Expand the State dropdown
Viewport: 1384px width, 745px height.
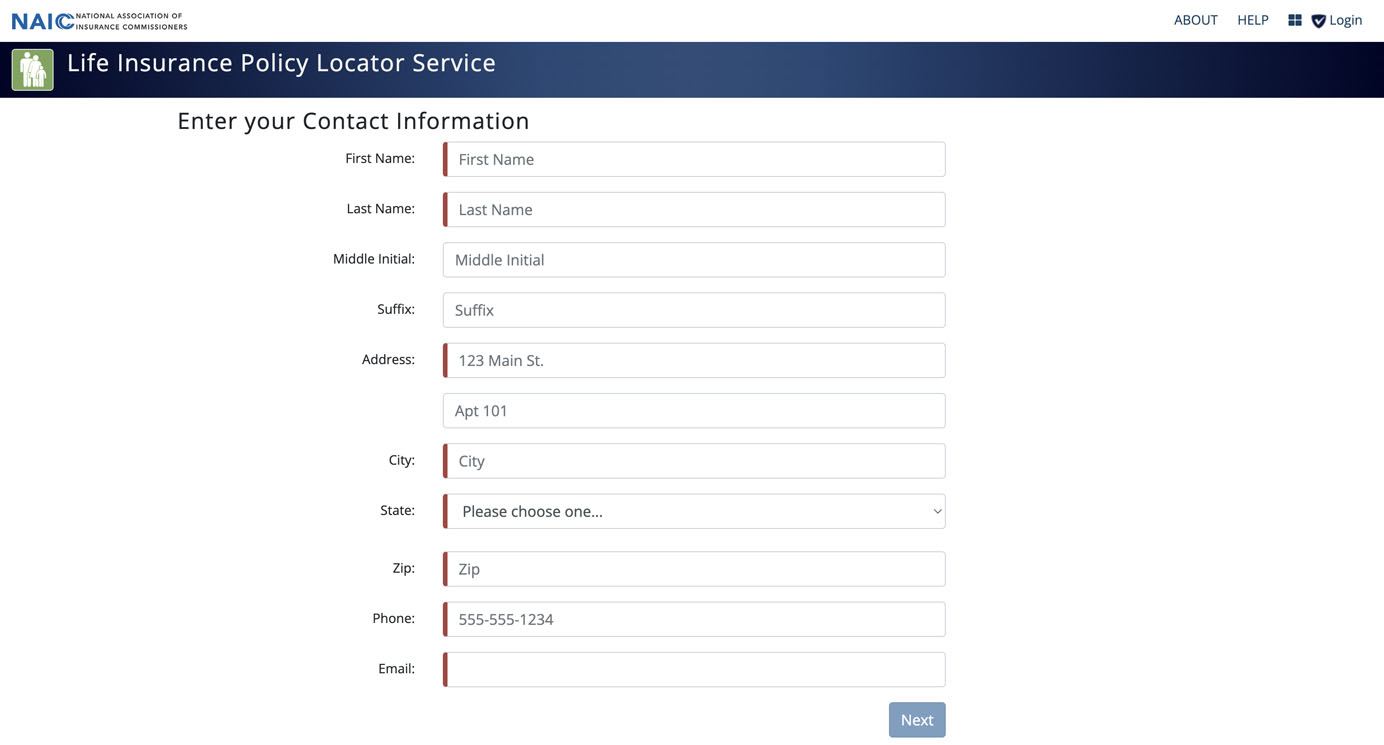coord(694,511)
